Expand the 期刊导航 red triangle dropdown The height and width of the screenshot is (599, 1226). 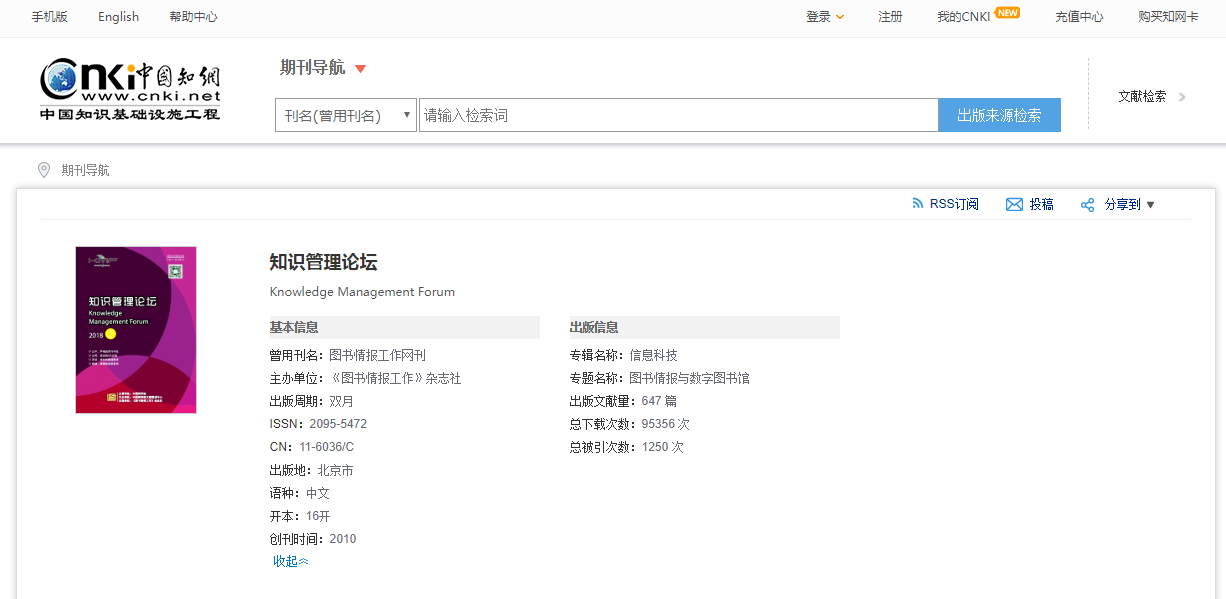tap(361, 69)
